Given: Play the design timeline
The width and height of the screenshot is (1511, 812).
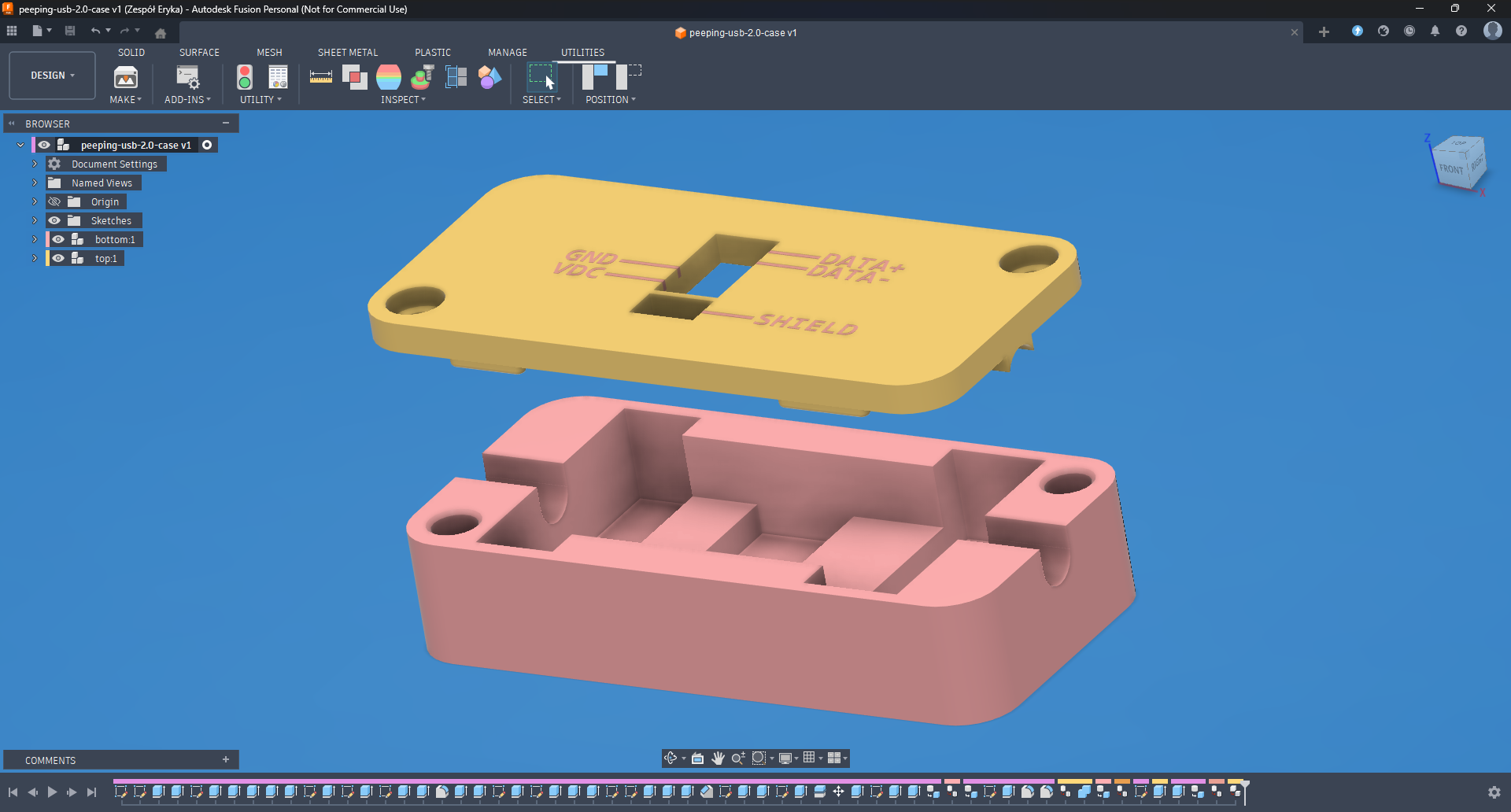Looking at the screenshot, I should coord(52,792).
